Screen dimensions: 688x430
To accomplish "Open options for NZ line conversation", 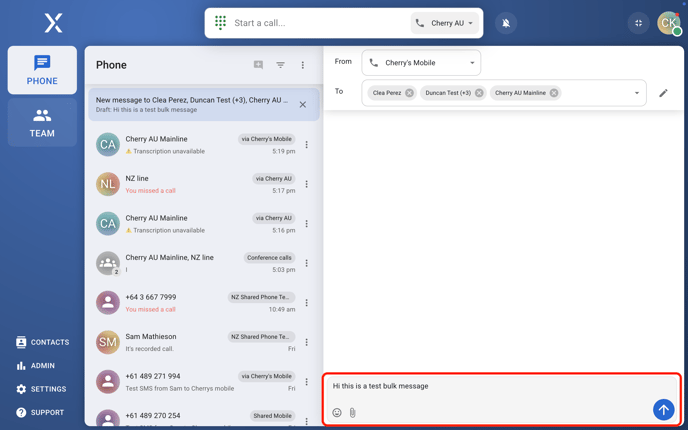I will [306, 184].
